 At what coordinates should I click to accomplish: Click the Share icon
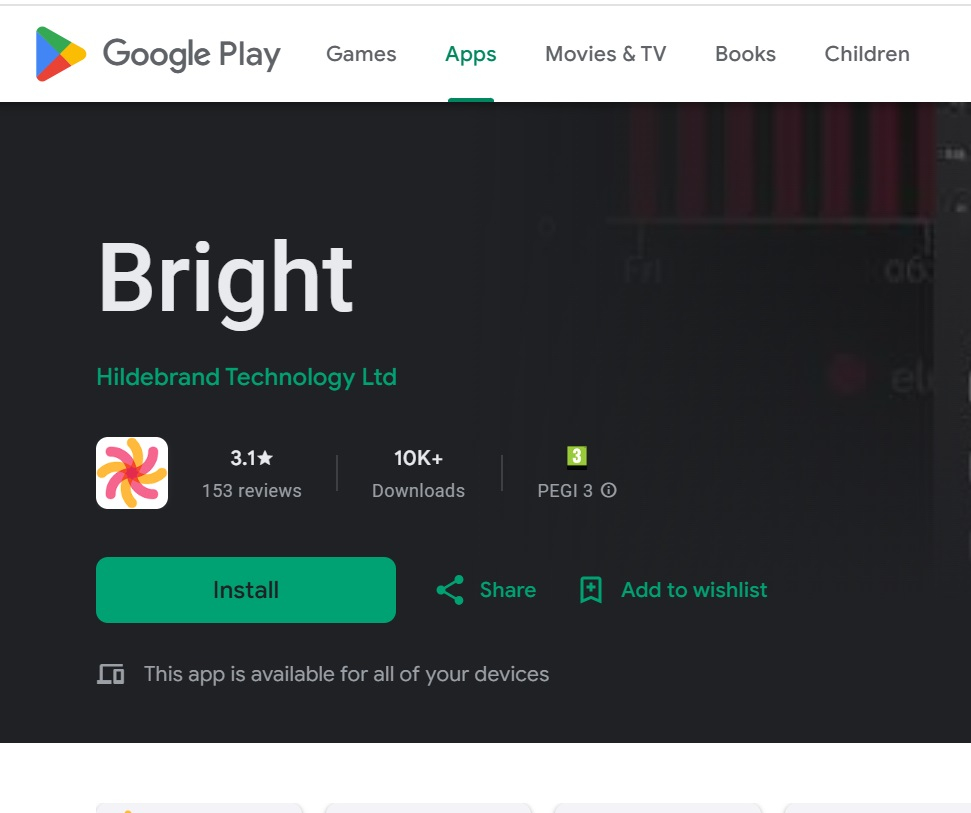pyautogui.click(x=450, y=590)
